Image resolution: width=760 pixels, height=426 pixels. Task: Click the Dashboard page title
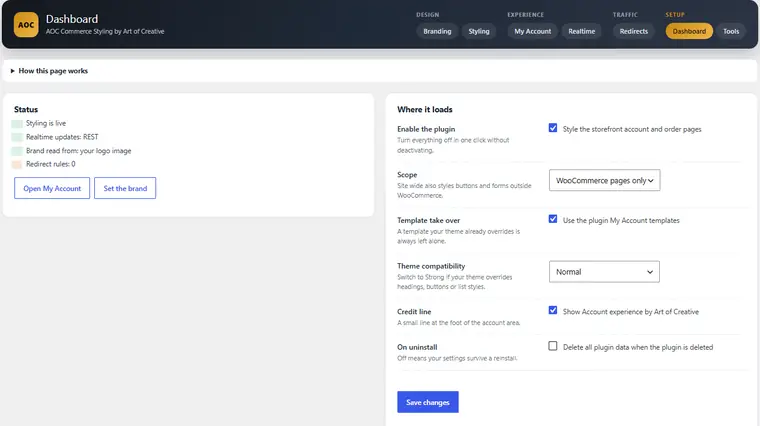[72, 19]
